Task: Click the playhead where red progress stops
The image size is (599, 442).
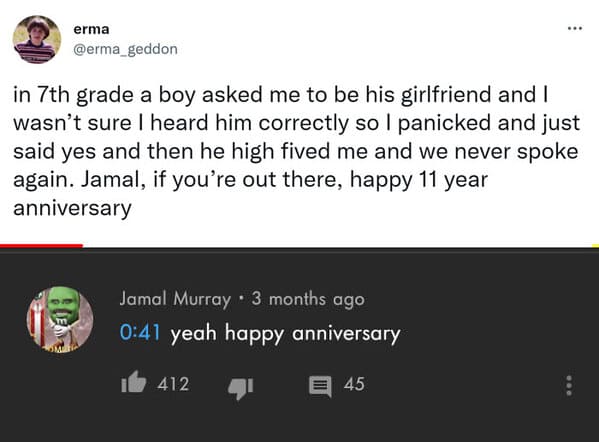Action: pos(82,246)
